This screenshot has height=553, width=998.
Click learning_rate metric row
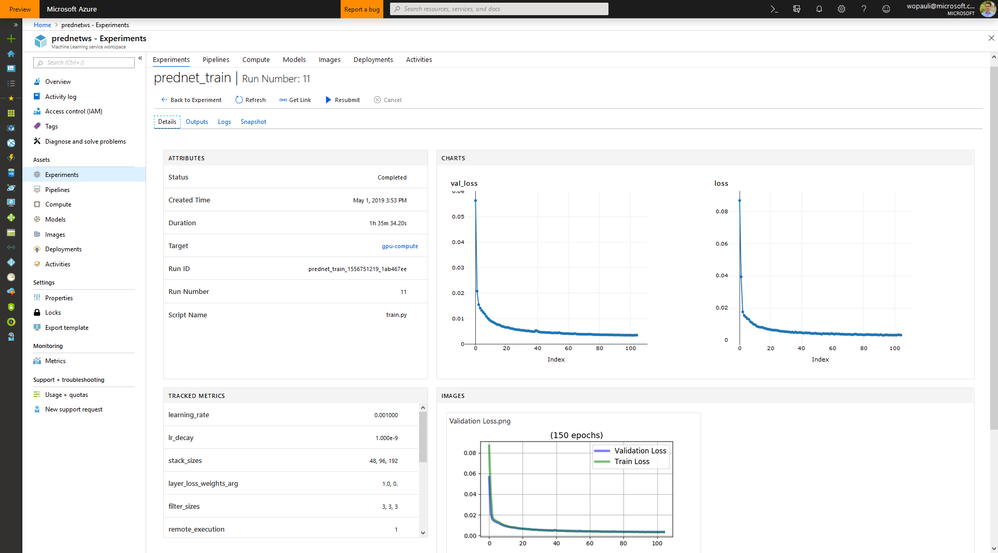[x=291, y=415]
